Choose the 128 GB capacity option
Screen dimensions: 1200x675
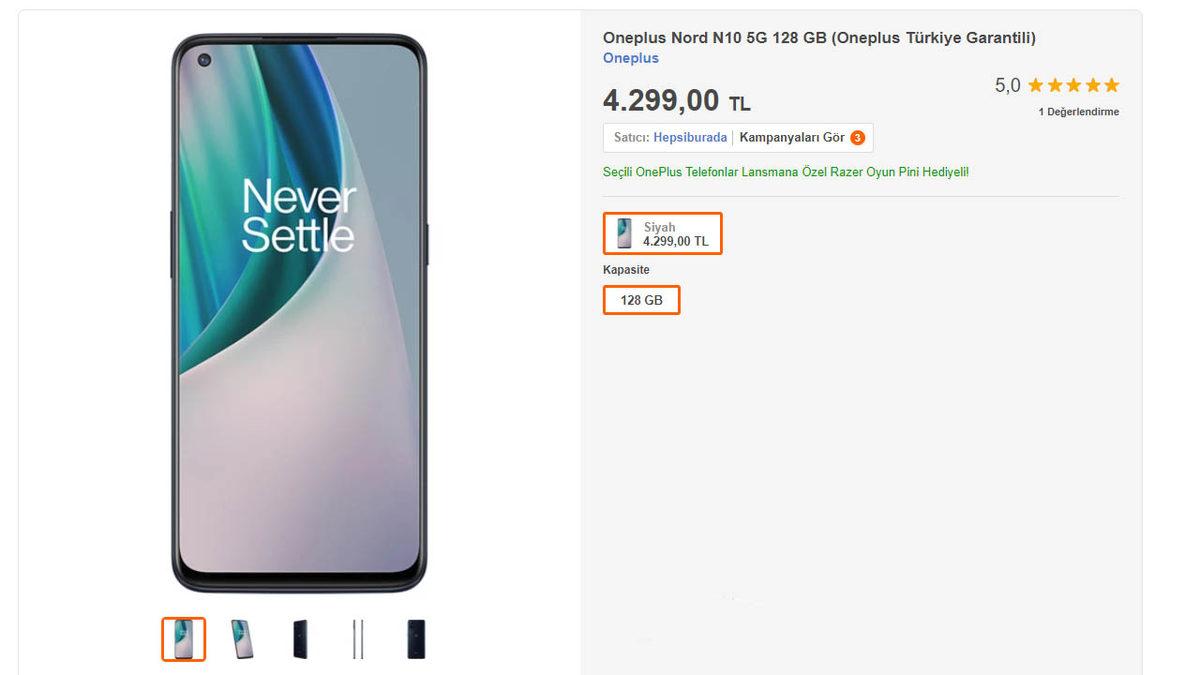click(x=641, y=299)
